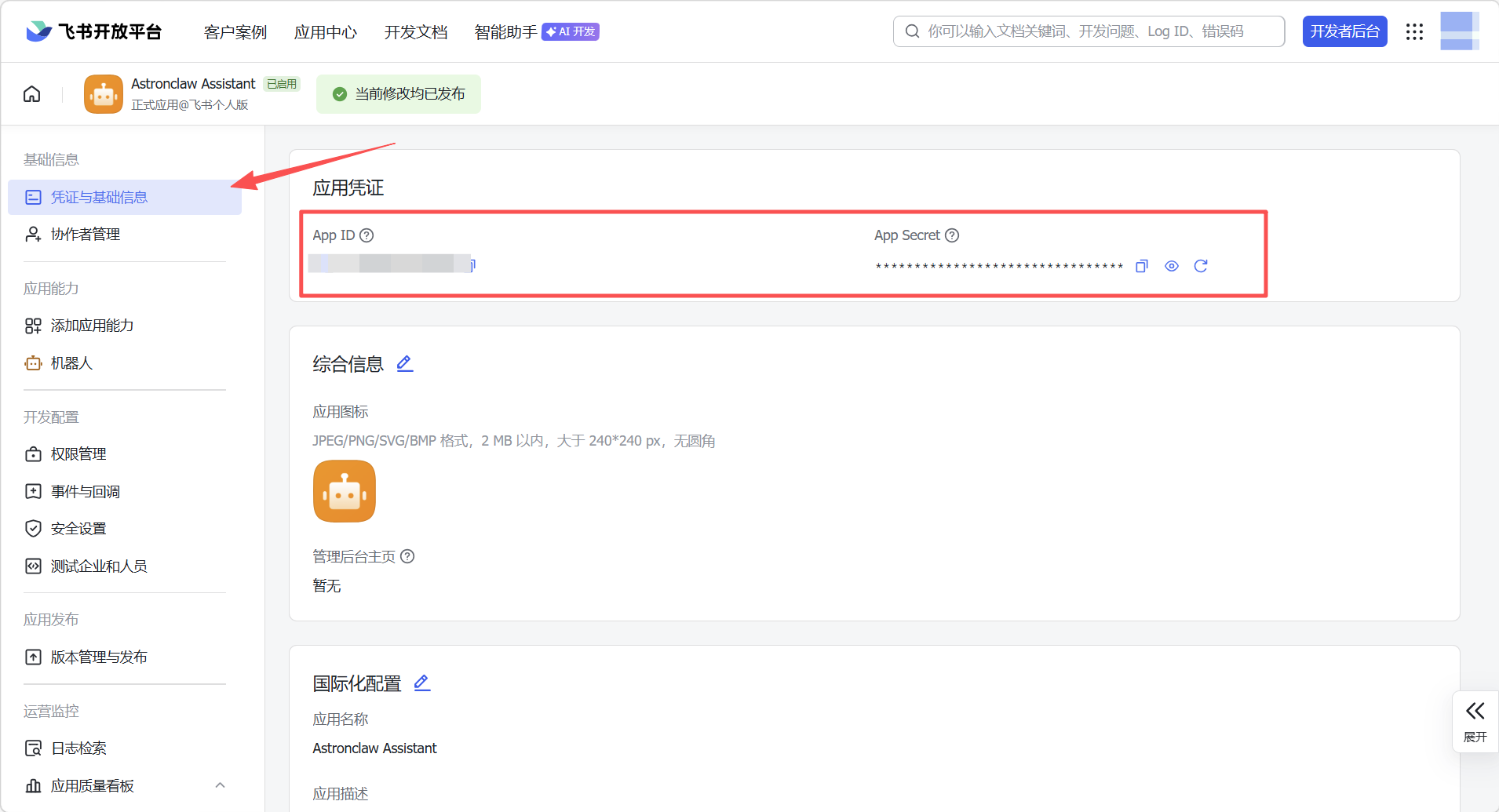The height and width of the screenshot is (812, 1499).
Task: Edit the 国际化配置 section with pencil icon
Action: coord(421,683)
